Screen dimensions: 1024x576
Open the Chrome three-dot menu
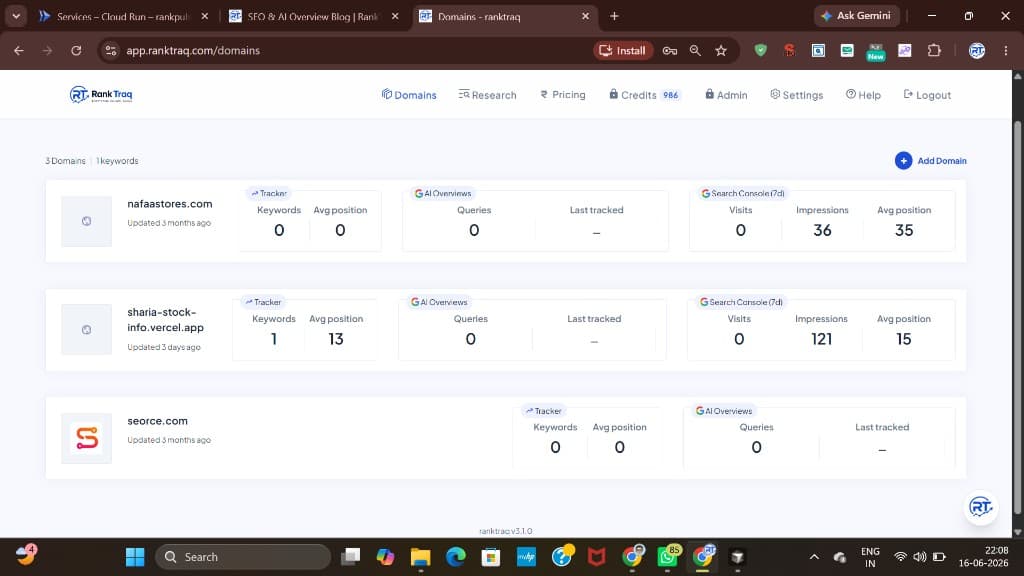click(1006, 50)
